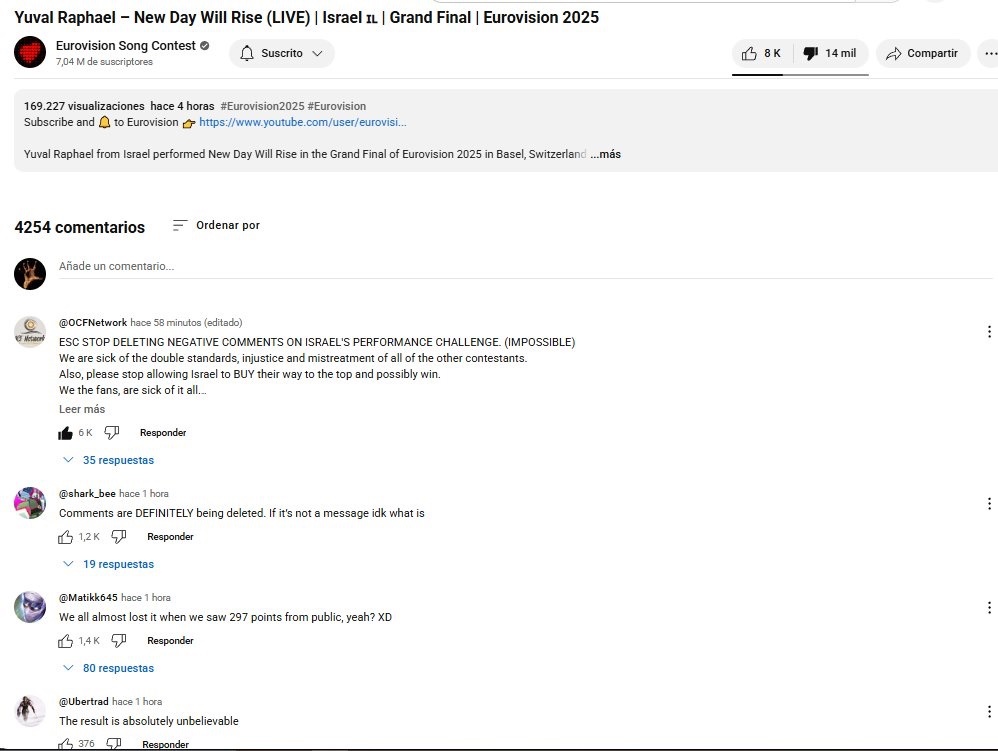
Task: Like the video with 8 K likes
Action: (762, 53)
